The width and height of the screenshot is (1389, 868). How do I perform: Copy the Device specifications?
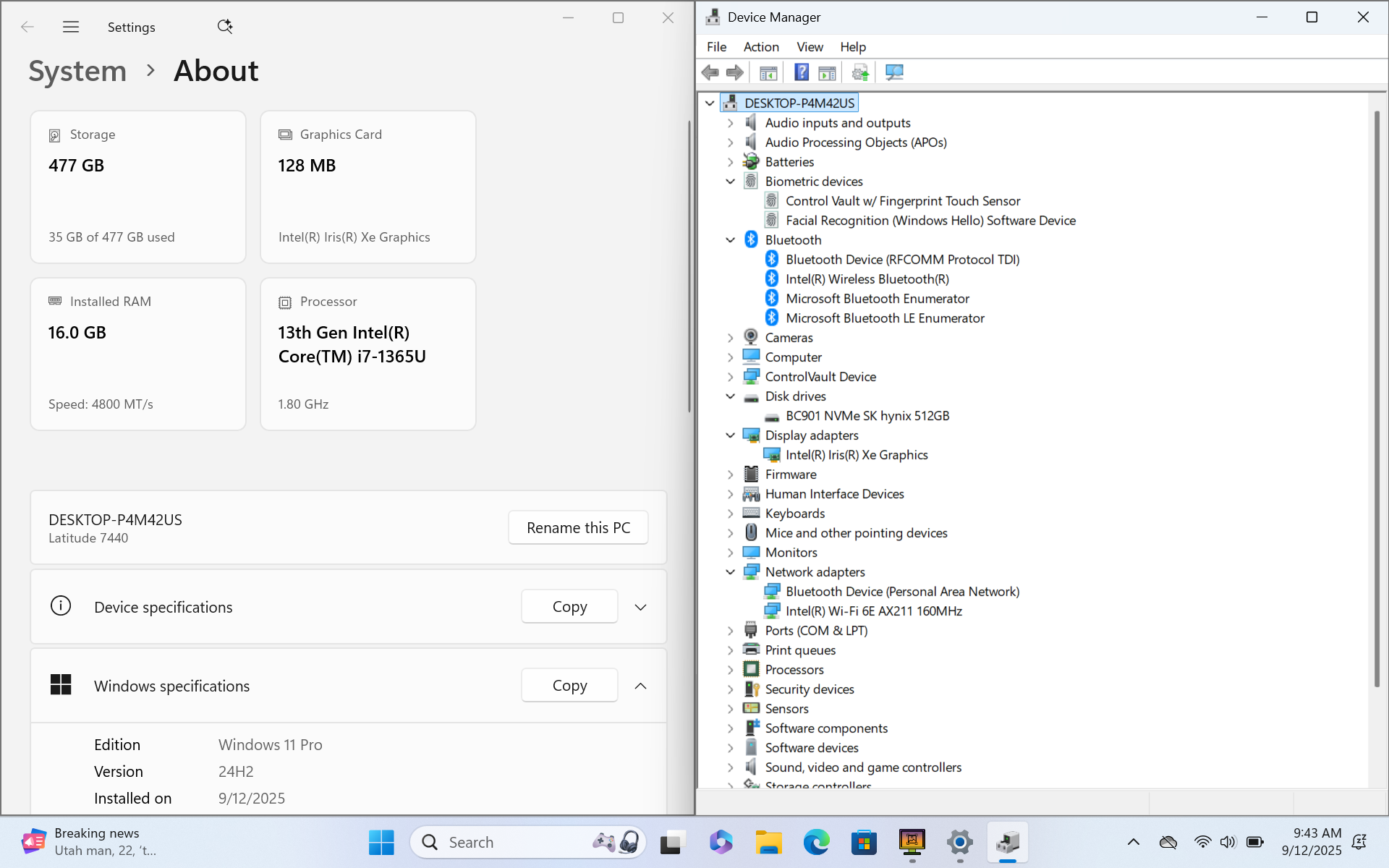coord(569,607)
